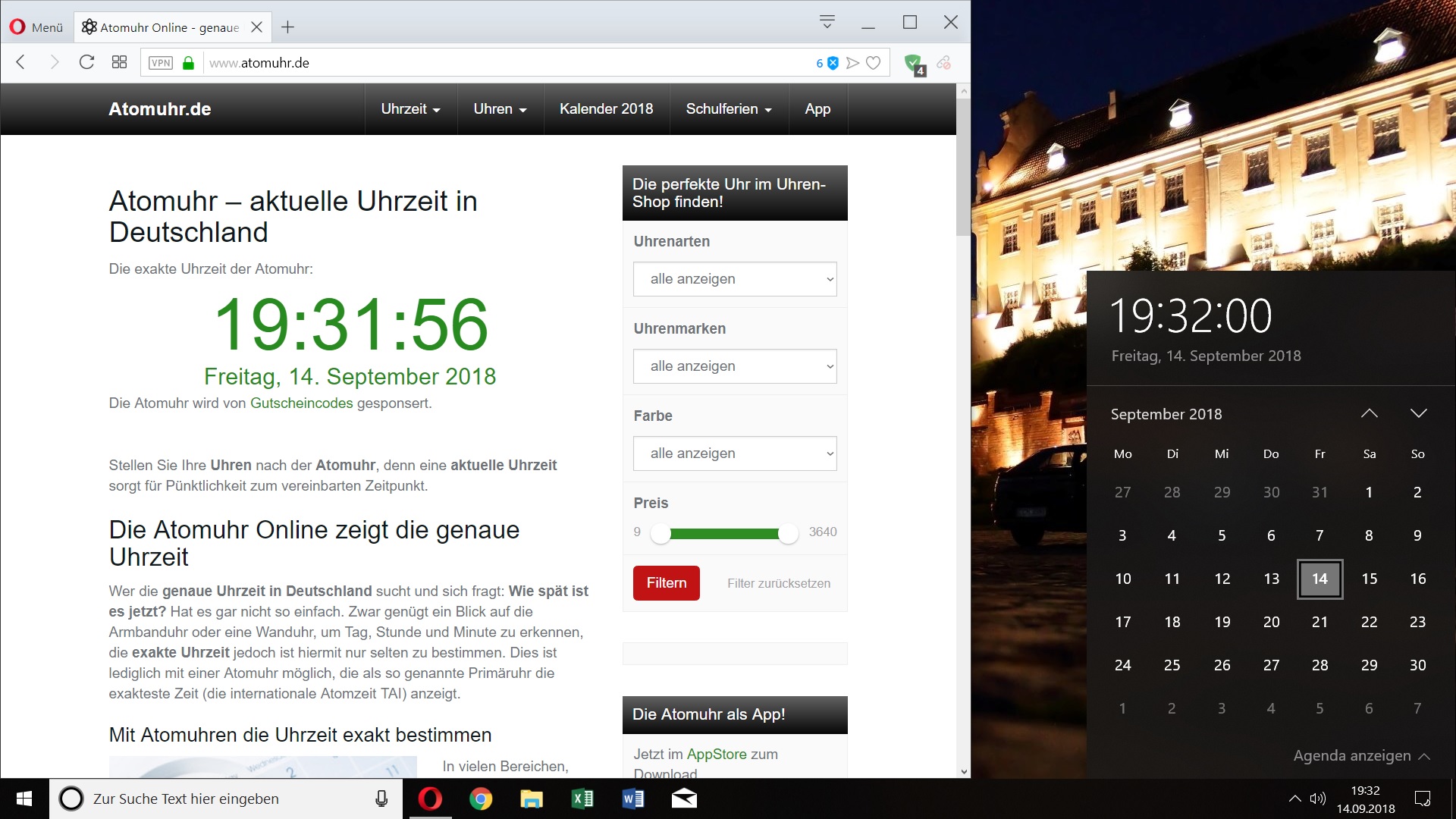Open the App navigation item
1456x819 pixels.
tap(817, 109)
